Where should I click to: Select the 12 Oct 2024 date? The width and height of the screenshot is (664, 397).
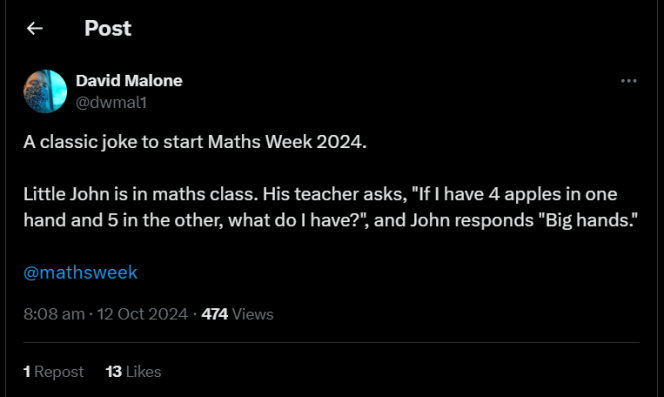click(142, 314)
